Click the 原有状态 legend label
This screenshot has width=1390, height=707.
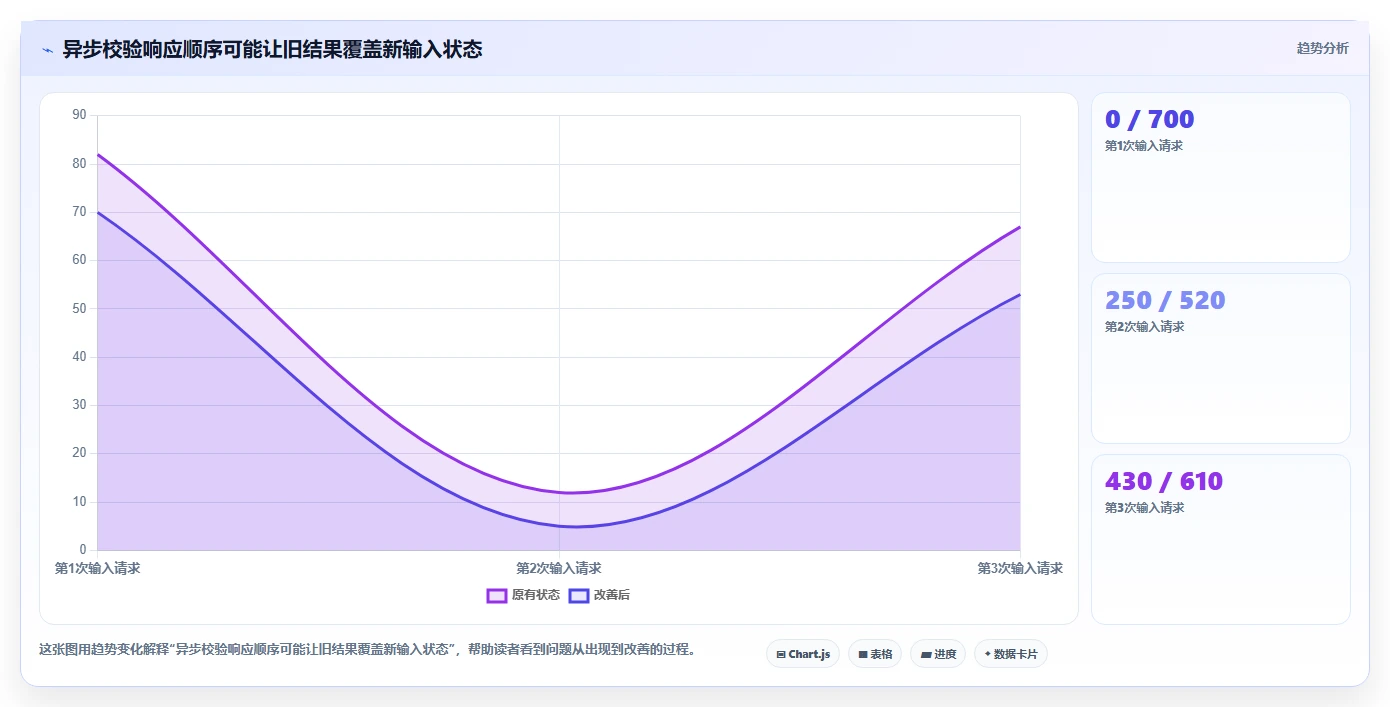536,595
